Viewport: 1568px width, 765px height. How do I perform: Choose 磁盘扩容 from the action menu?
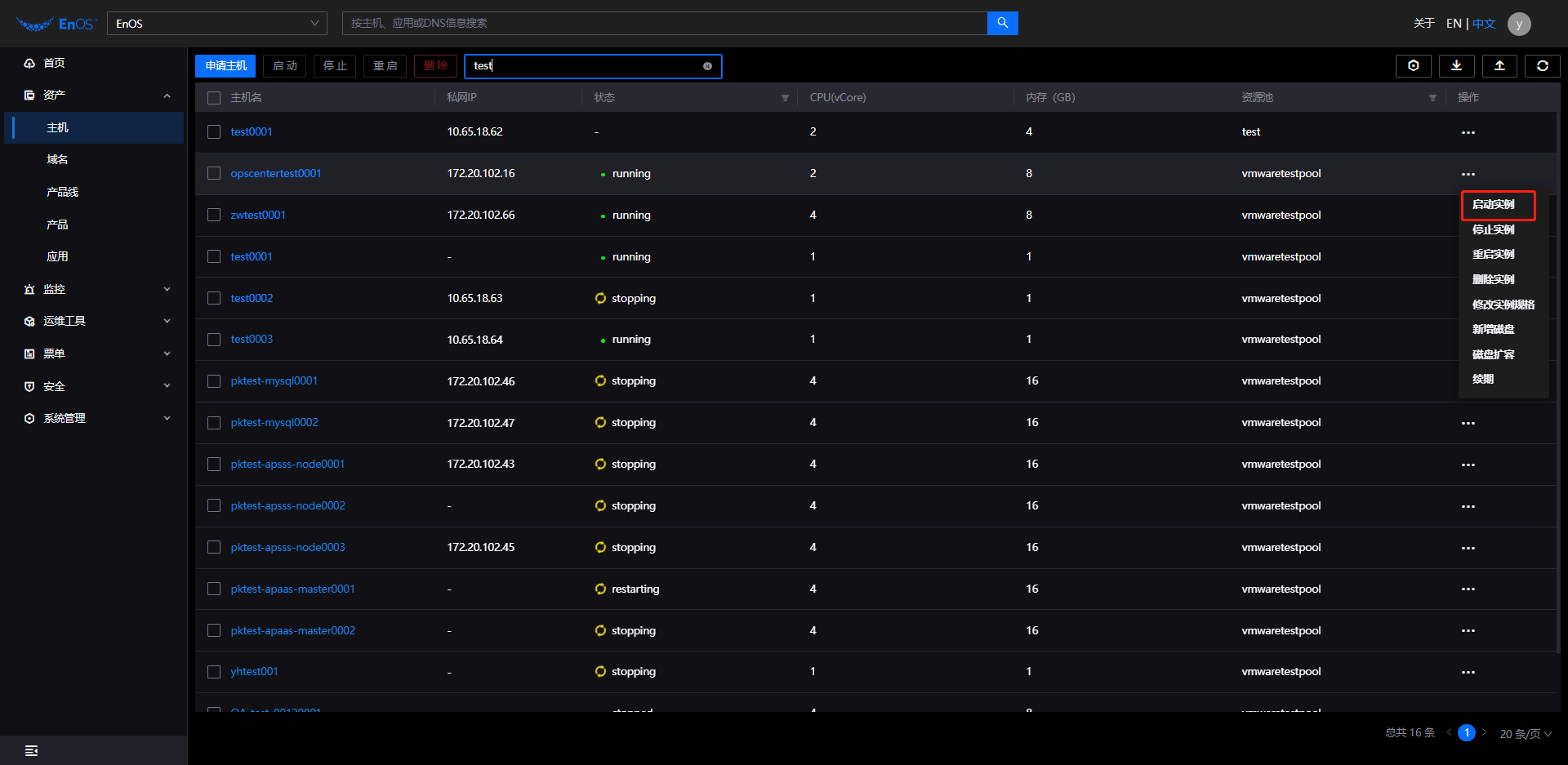click(x=1493, y=354)
